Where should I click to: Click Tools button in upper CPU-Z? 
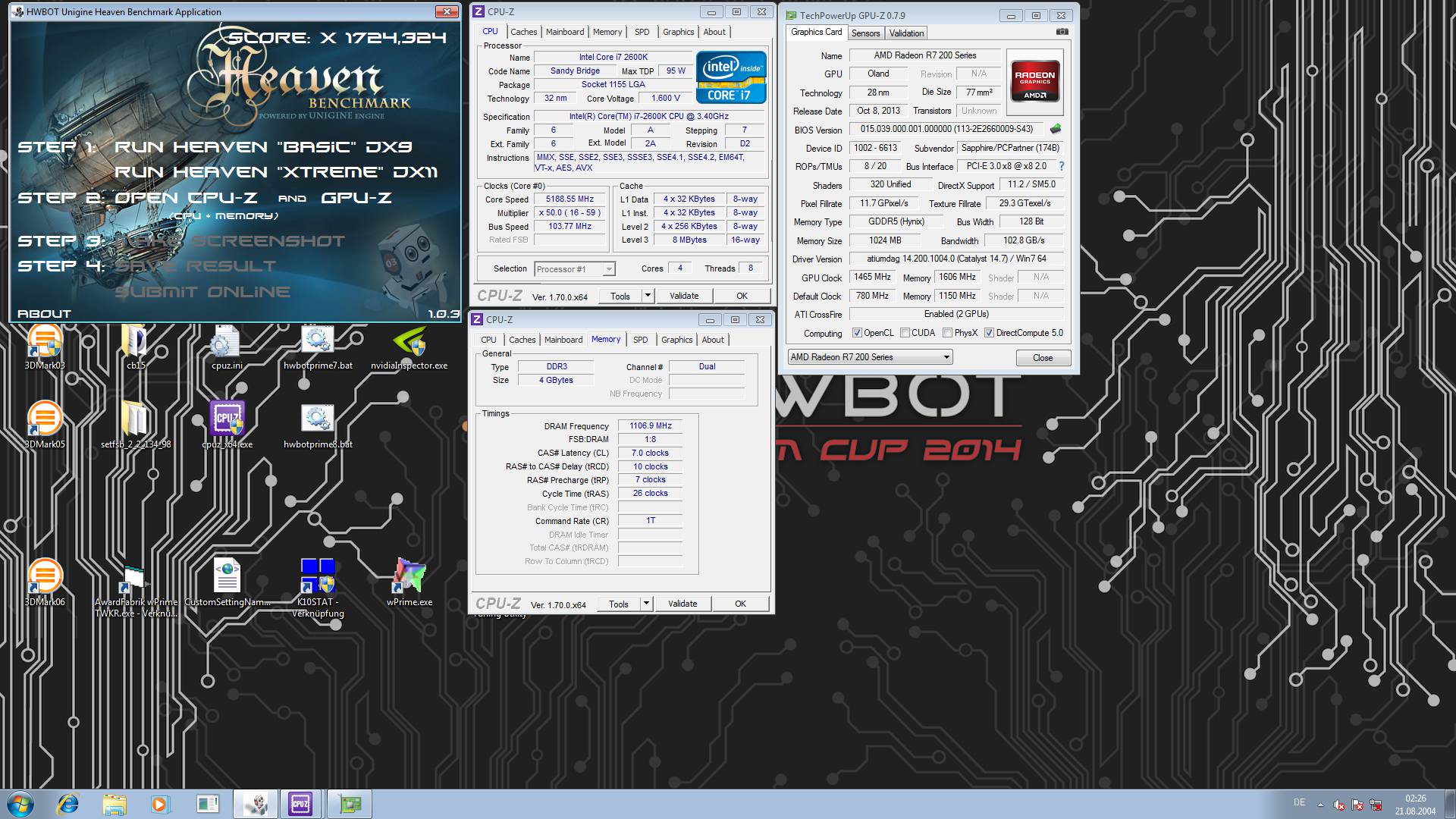coord(620,296)
